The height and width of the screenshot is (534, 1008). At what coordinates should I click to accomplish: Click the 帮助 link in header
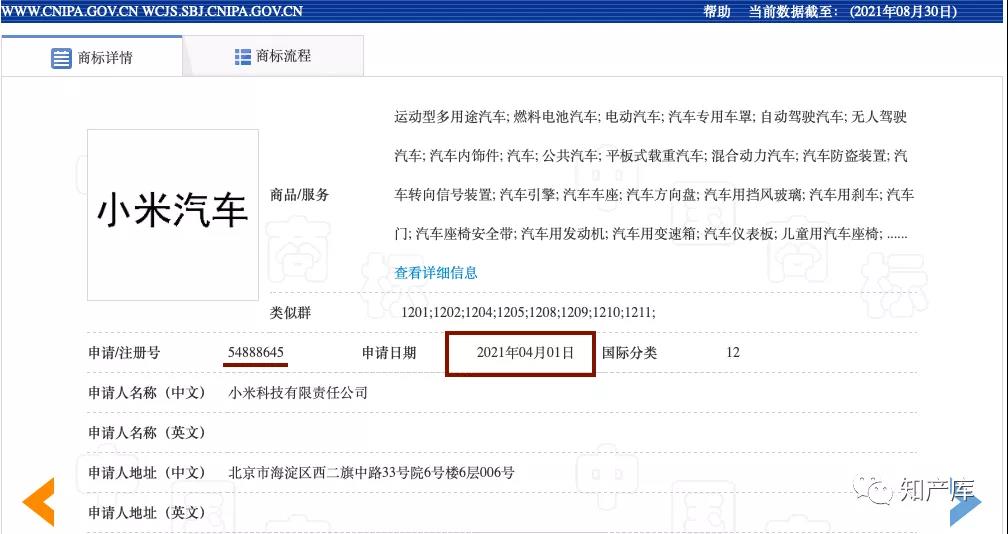click(716, 12)
